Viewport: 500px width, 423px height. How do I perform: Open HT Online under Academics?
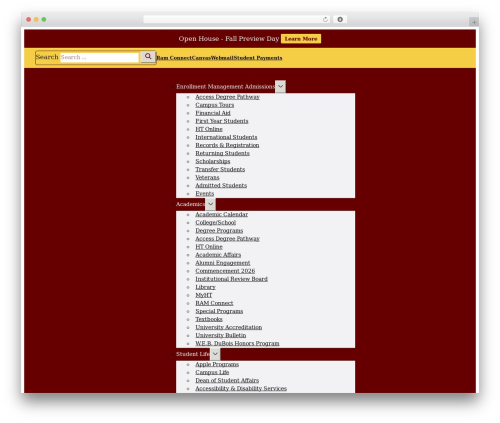(x=209, y=247)
